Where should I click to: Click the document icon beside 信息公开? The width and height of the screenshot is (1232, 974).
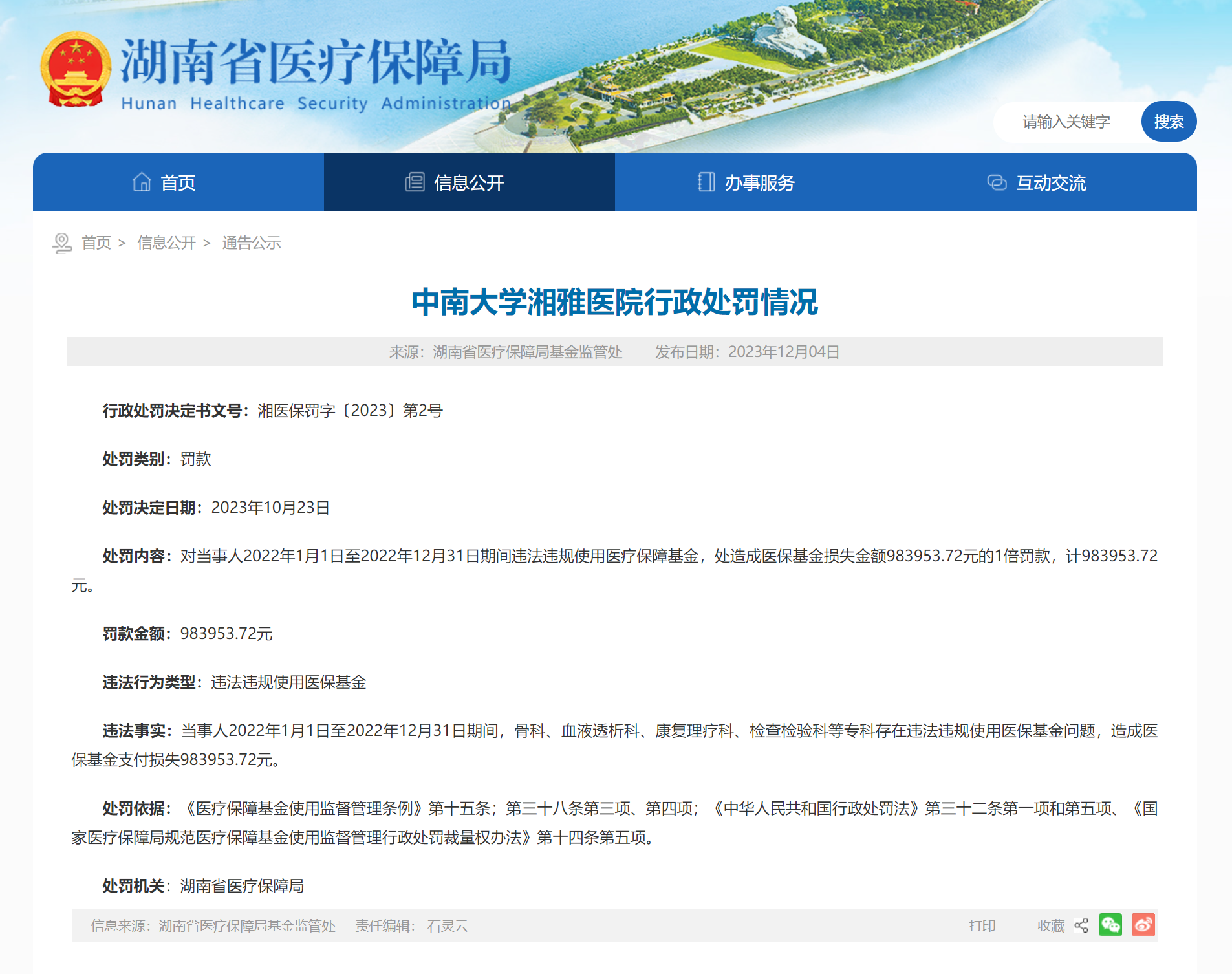415,182
